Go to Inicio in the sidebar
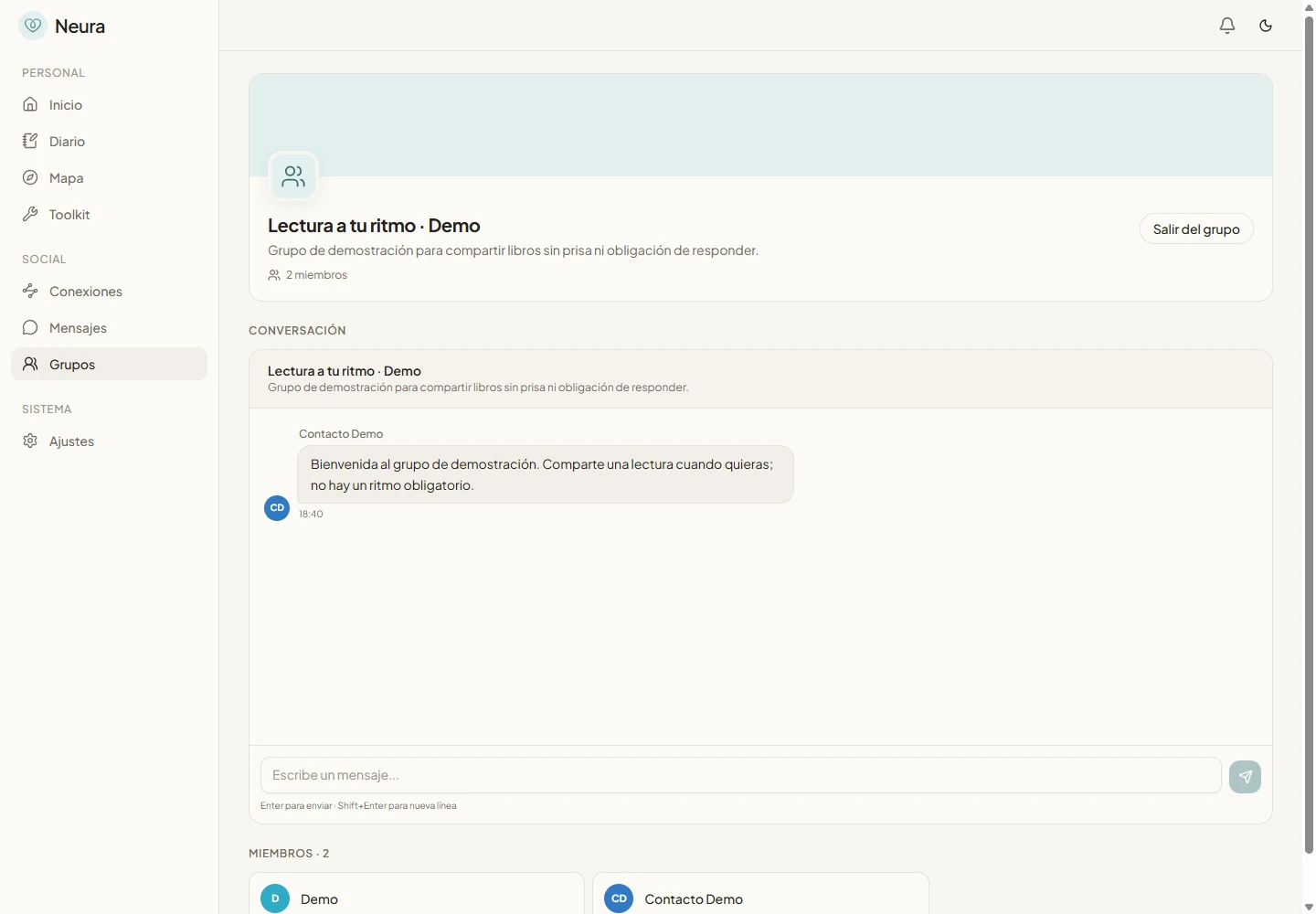 [x=110, y=105]
